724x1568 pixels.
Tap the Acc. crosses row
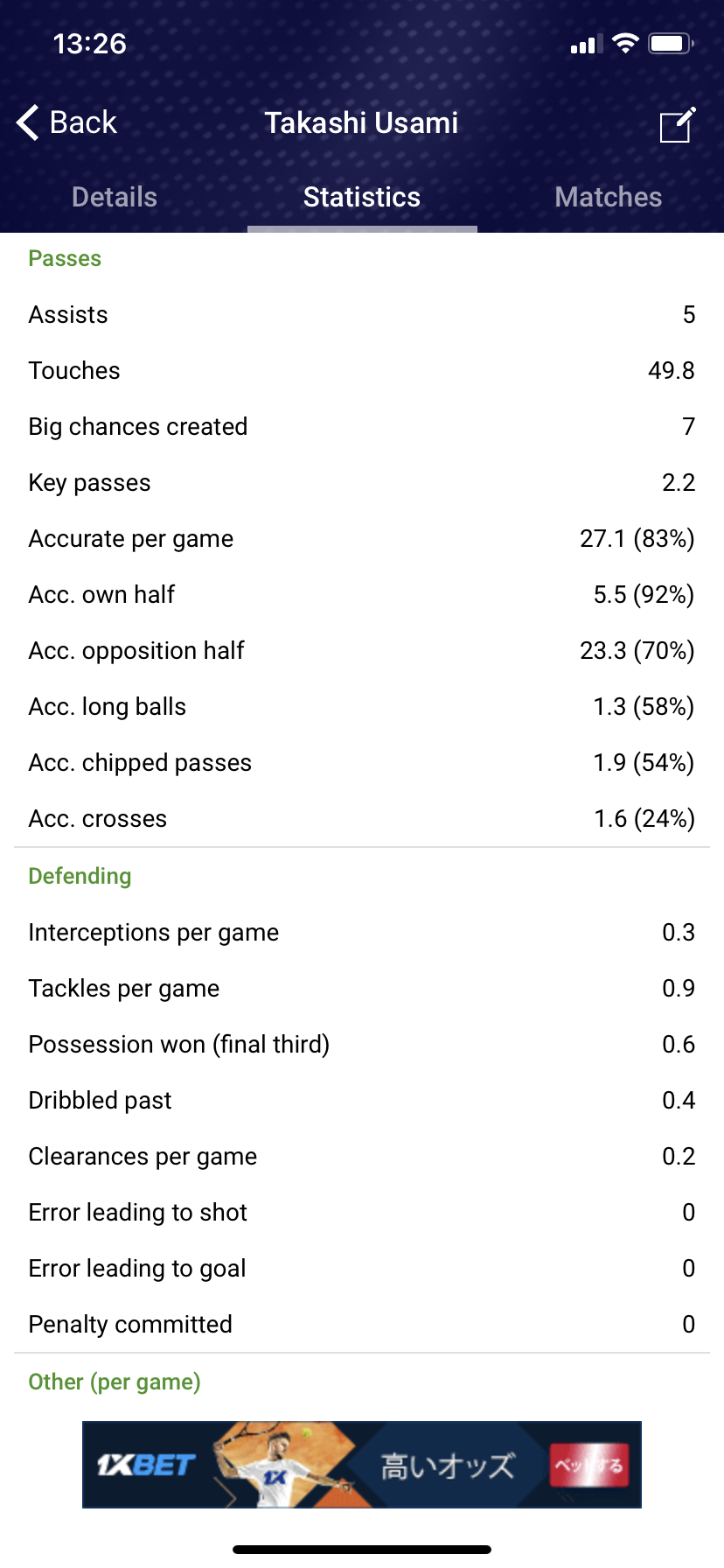pos(362,819)
